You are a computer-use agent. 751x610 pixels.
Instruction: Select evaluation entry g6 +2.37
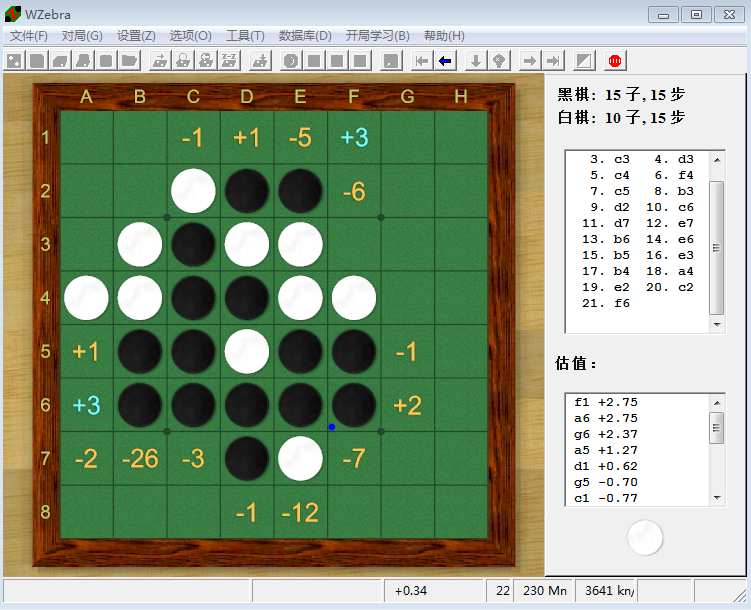click(x=606, y=434)
